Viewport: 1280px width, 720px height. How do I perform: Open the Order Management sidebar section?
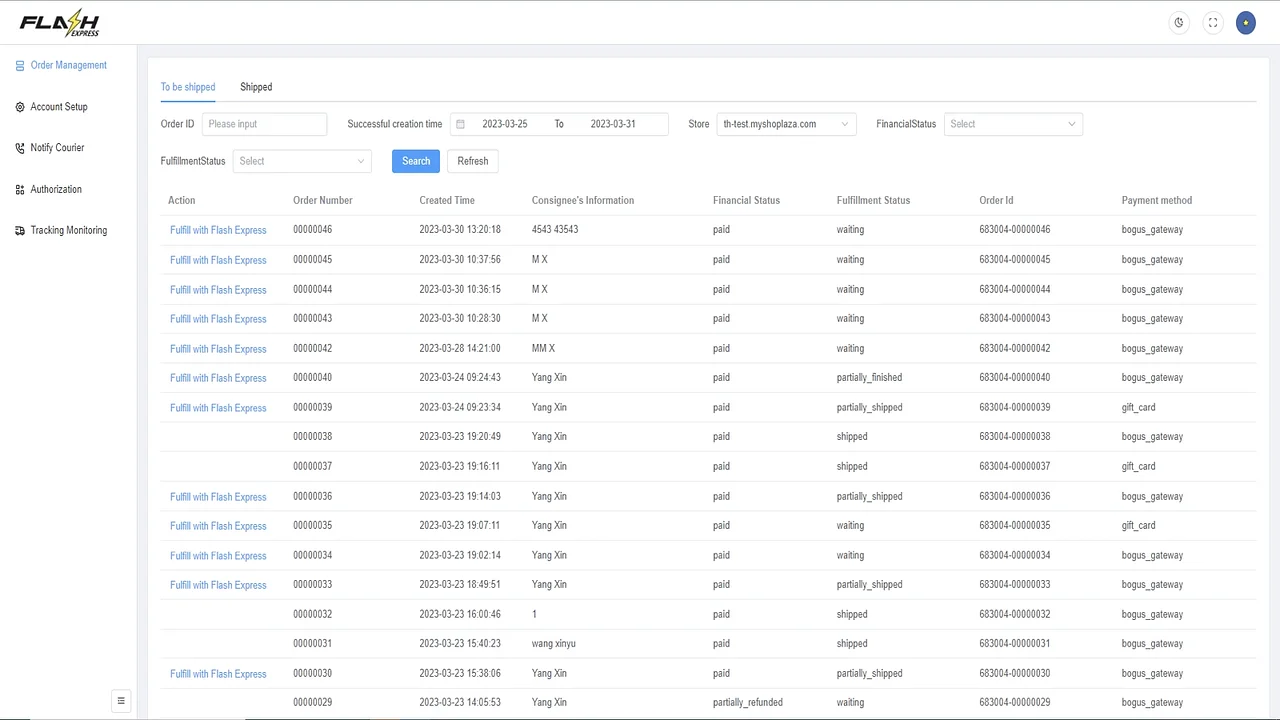point(68,65)
